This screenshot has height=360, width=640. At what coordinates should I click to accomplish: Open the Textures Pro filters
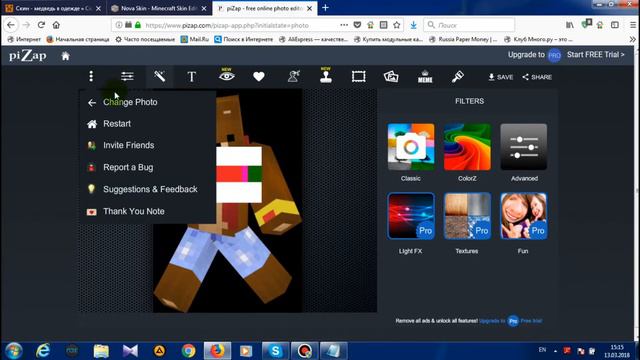coord(467,216)
